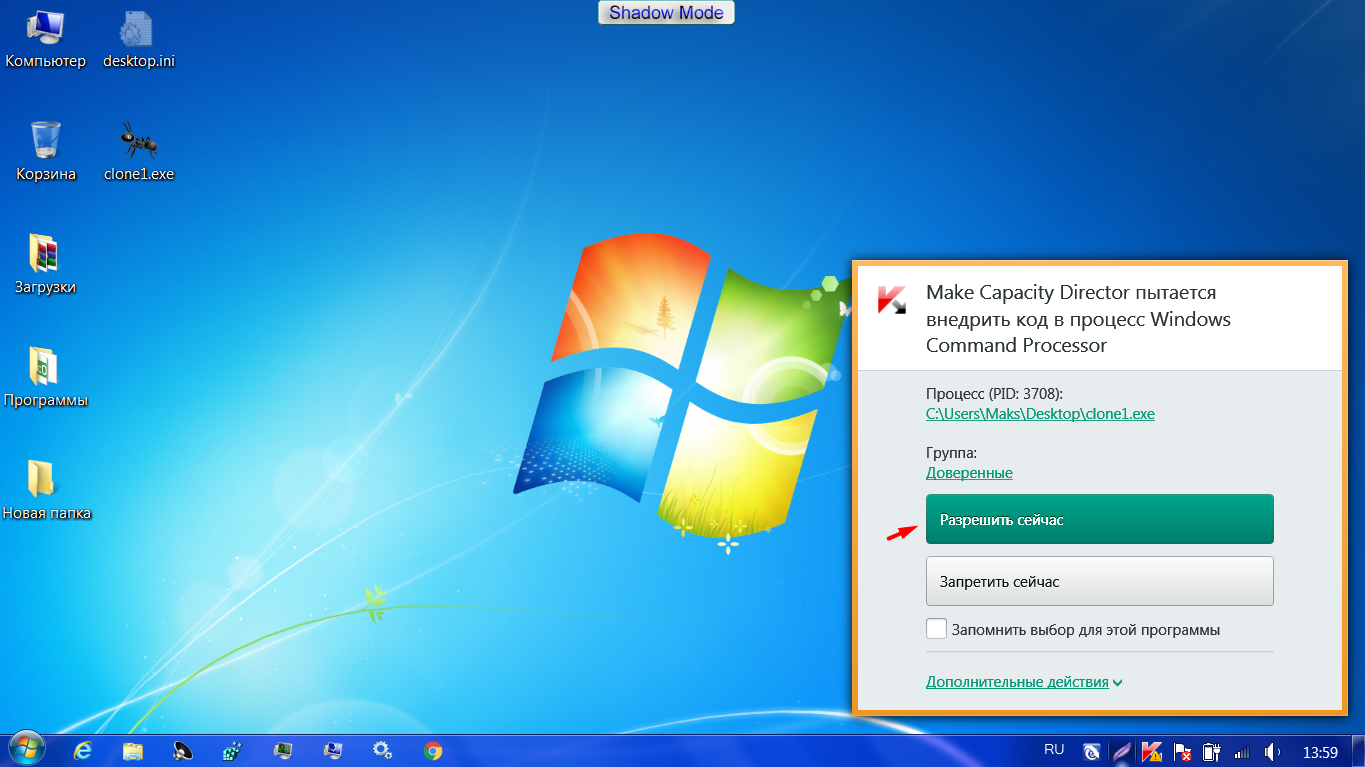Click the 13:59 system clock

coord(1320,751)
